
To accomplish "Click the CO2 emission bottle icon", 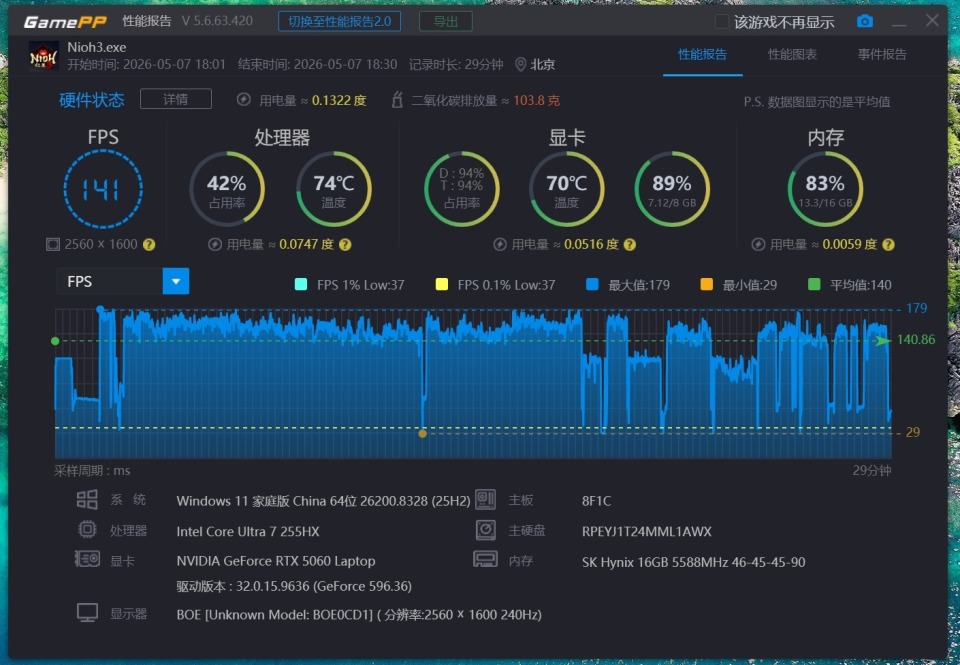I will point(397,100).
